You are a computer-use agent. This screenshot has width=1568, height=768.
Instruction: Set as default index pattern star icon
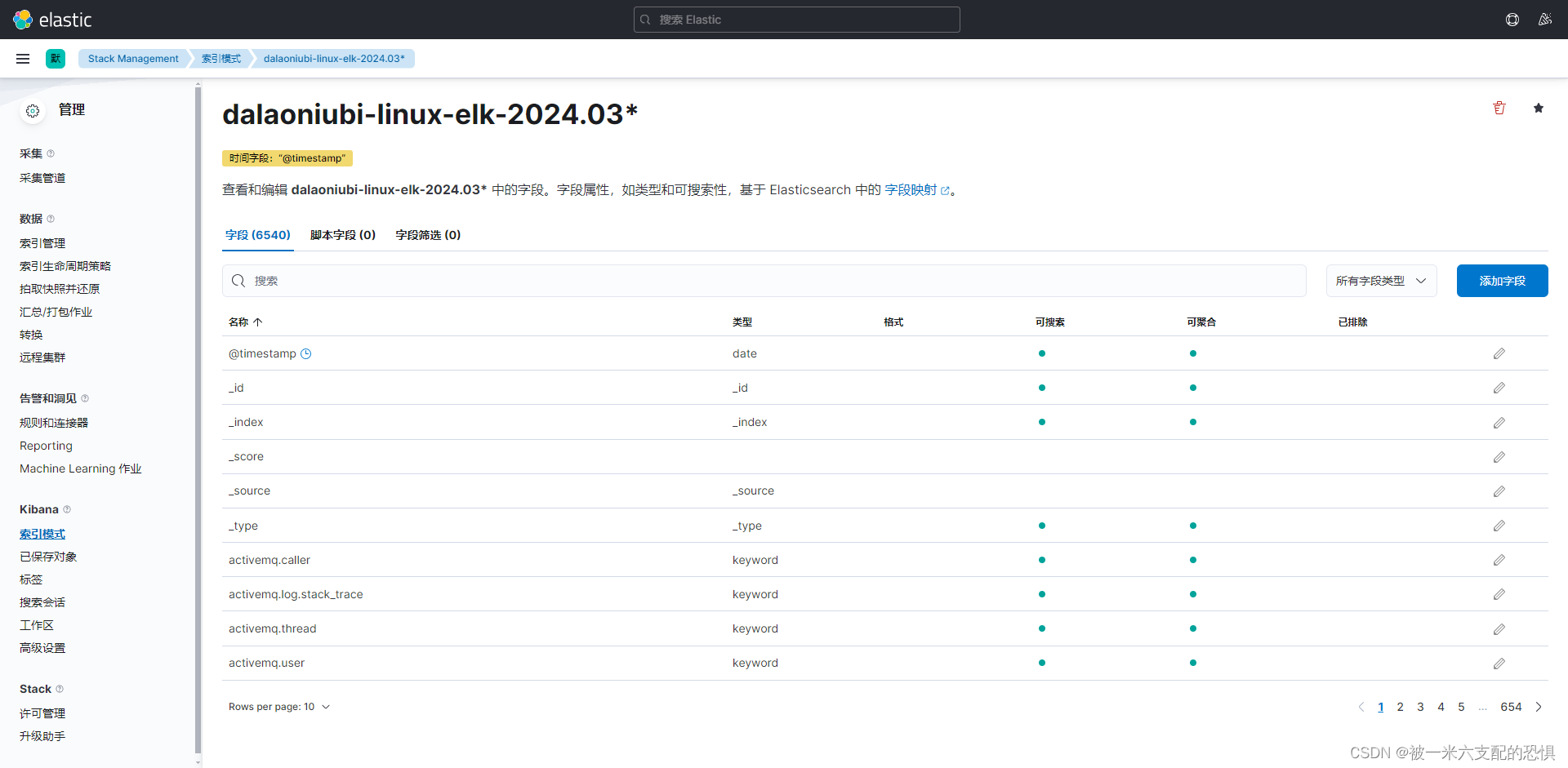coord(1539,108)
